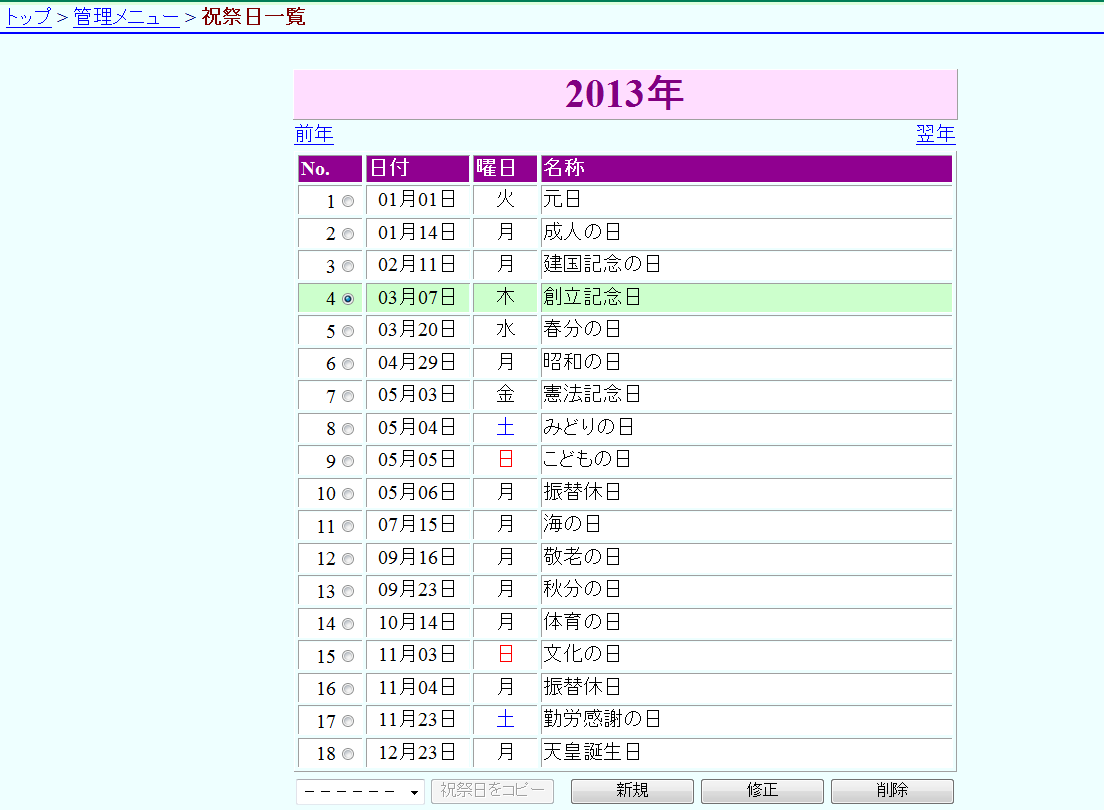This screenshot has width=1104, height=810.
Task: Click name cell 天皇誕生日
Action: click(x=746, y=752)
